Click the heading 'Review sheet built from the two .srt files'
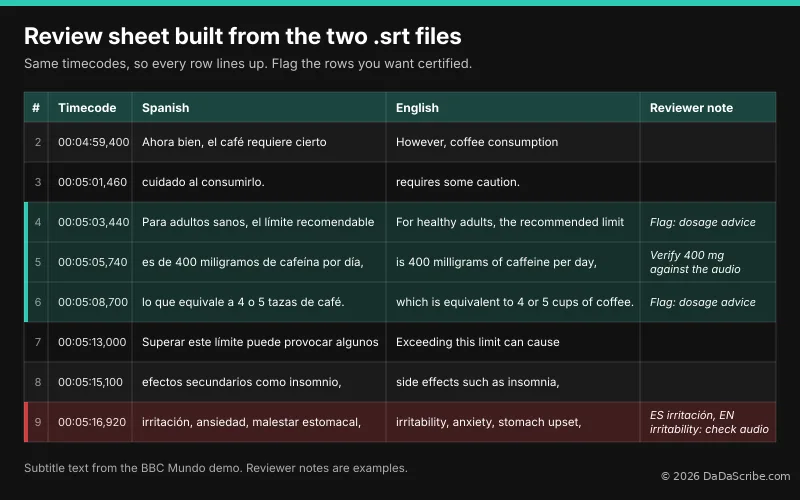This screenshot has height=500, width=800. click(x=243, y=36)
